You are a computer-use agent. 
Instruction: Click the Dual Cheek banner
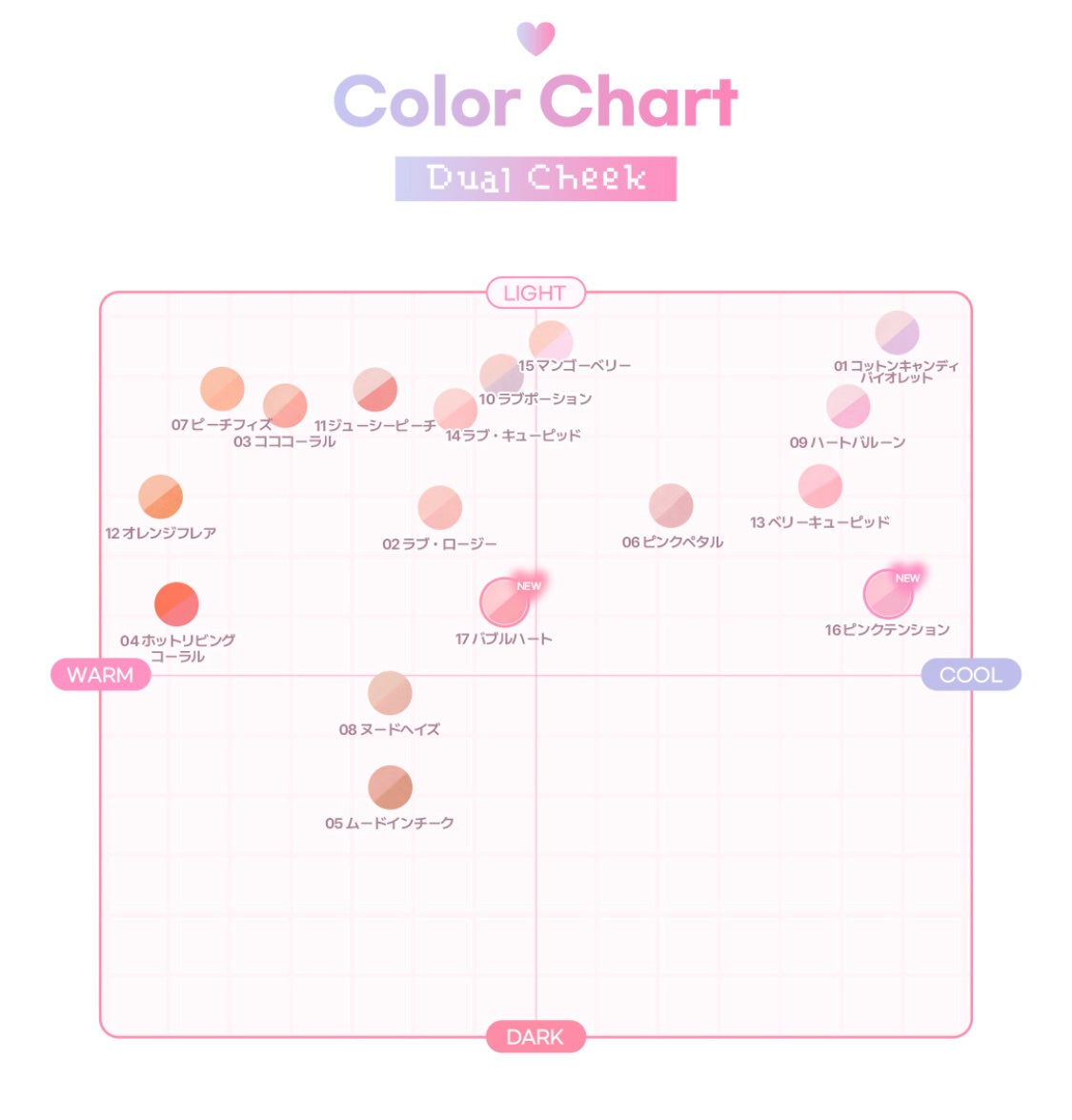click(536, 178)
